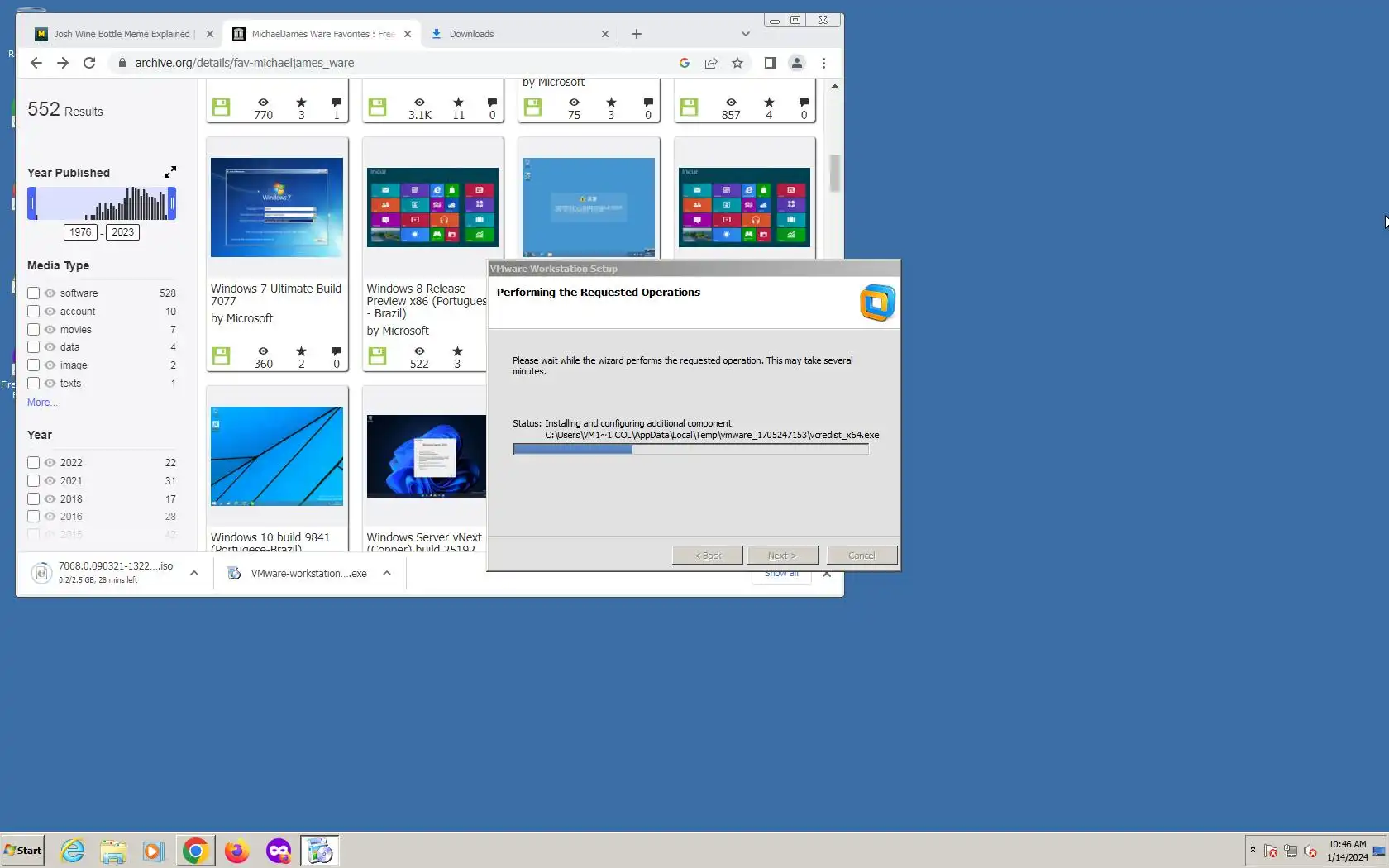Open the VMware-workstation exe download item
This screenshot has width=1389, height=868.
[x=297, y=573]
